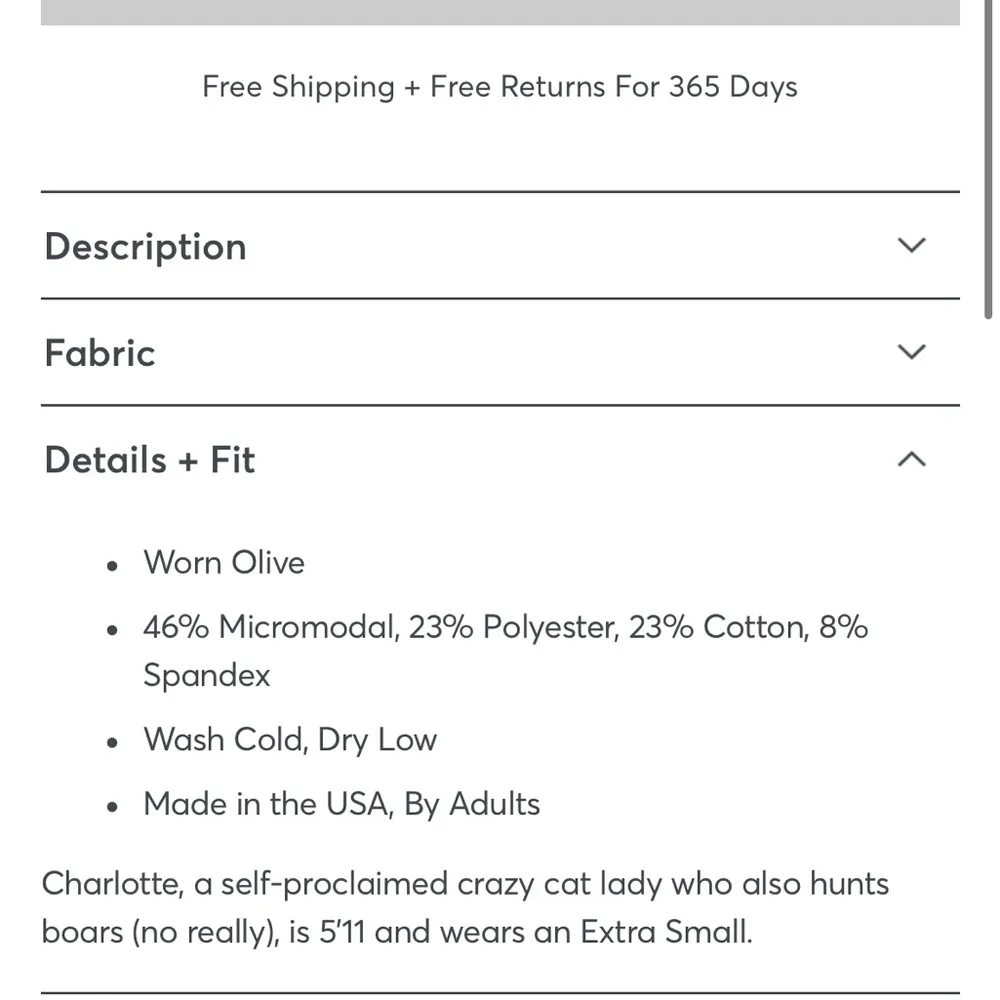Viewport: 1000px width, 1000px height.
Task: Click the Free Shipping + Free Returns text
Action: [500, 87]
